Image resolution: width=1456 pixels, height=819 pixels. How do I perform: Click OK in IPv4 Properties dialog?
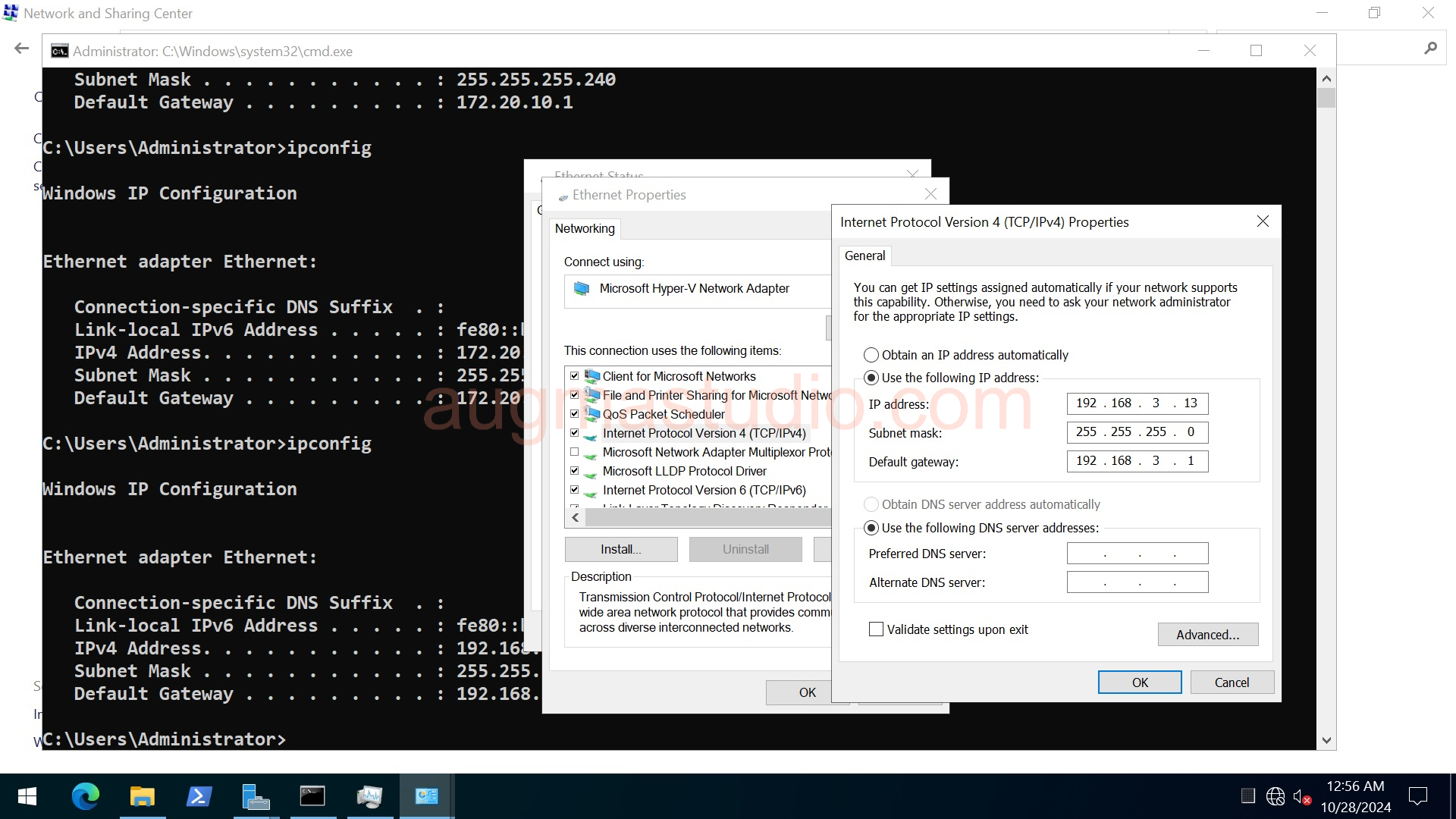(1139, 682)
